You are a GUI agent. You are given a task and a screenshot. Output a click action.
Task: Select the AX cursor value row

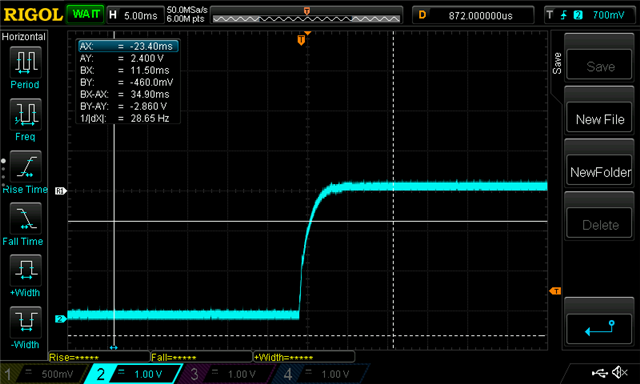pyautogui.click(x=128, y=46)
